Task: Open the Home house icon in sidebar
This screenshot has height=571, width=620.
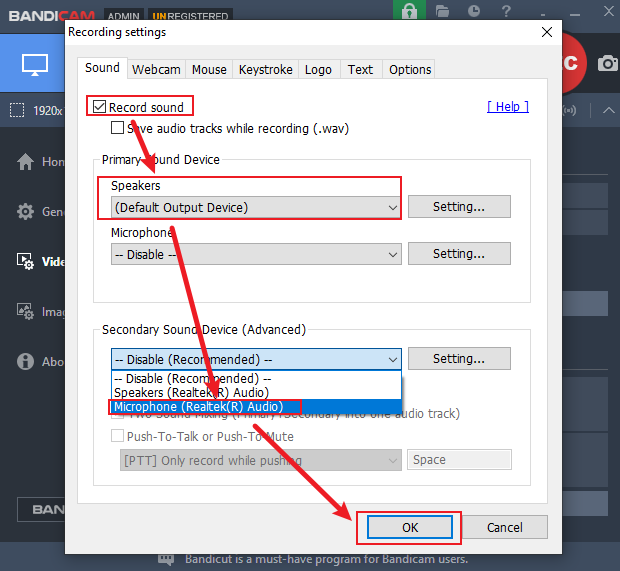Action: (25, 161)
